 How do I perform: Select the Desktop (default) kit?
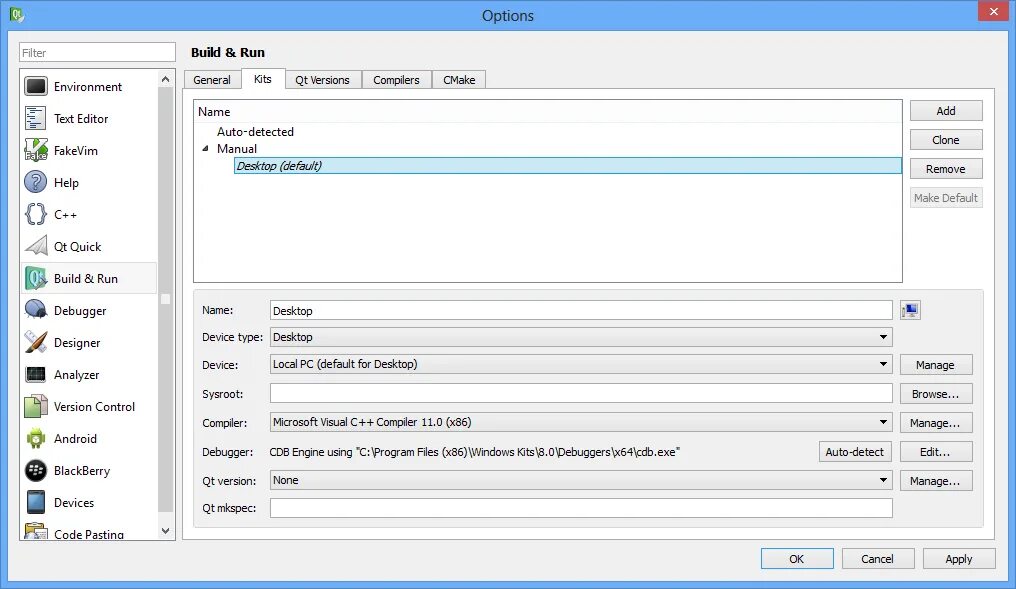pyautogui.click(x=568, y=166)
